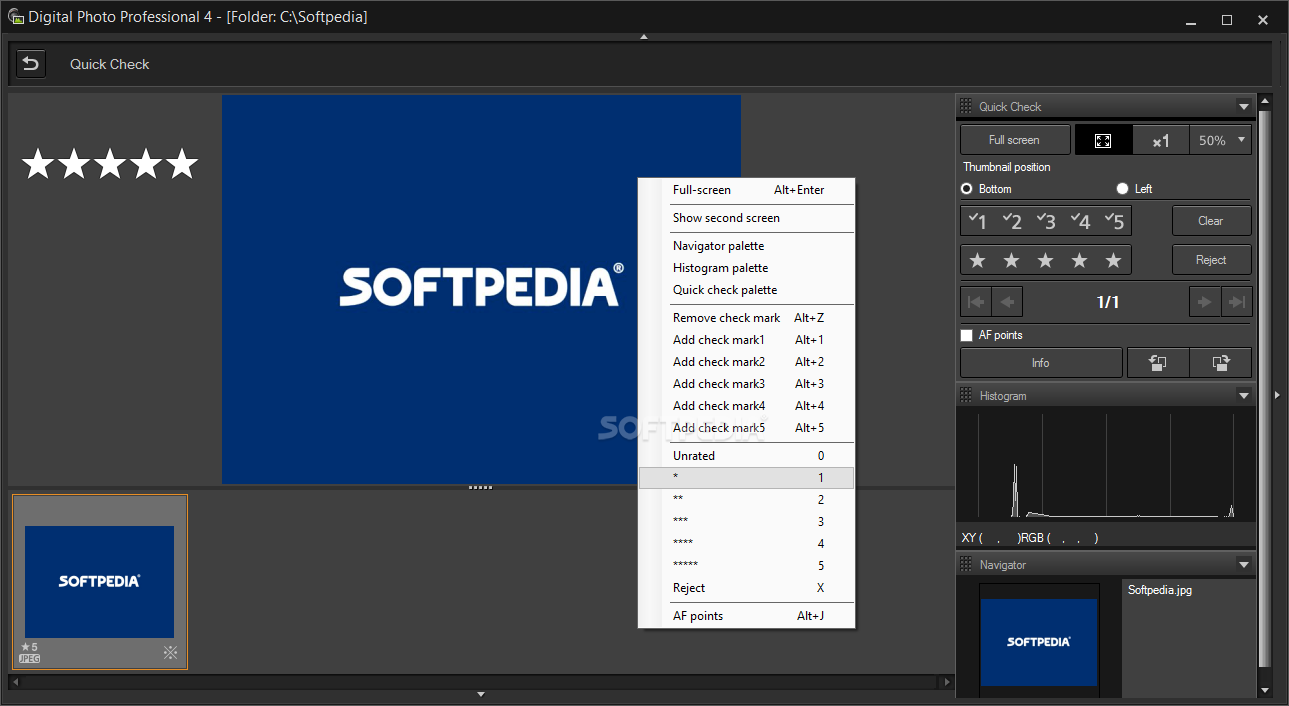Rotate image right icon button
1289x706 pixels.
pyautogui.click(x=1221, y=363)
